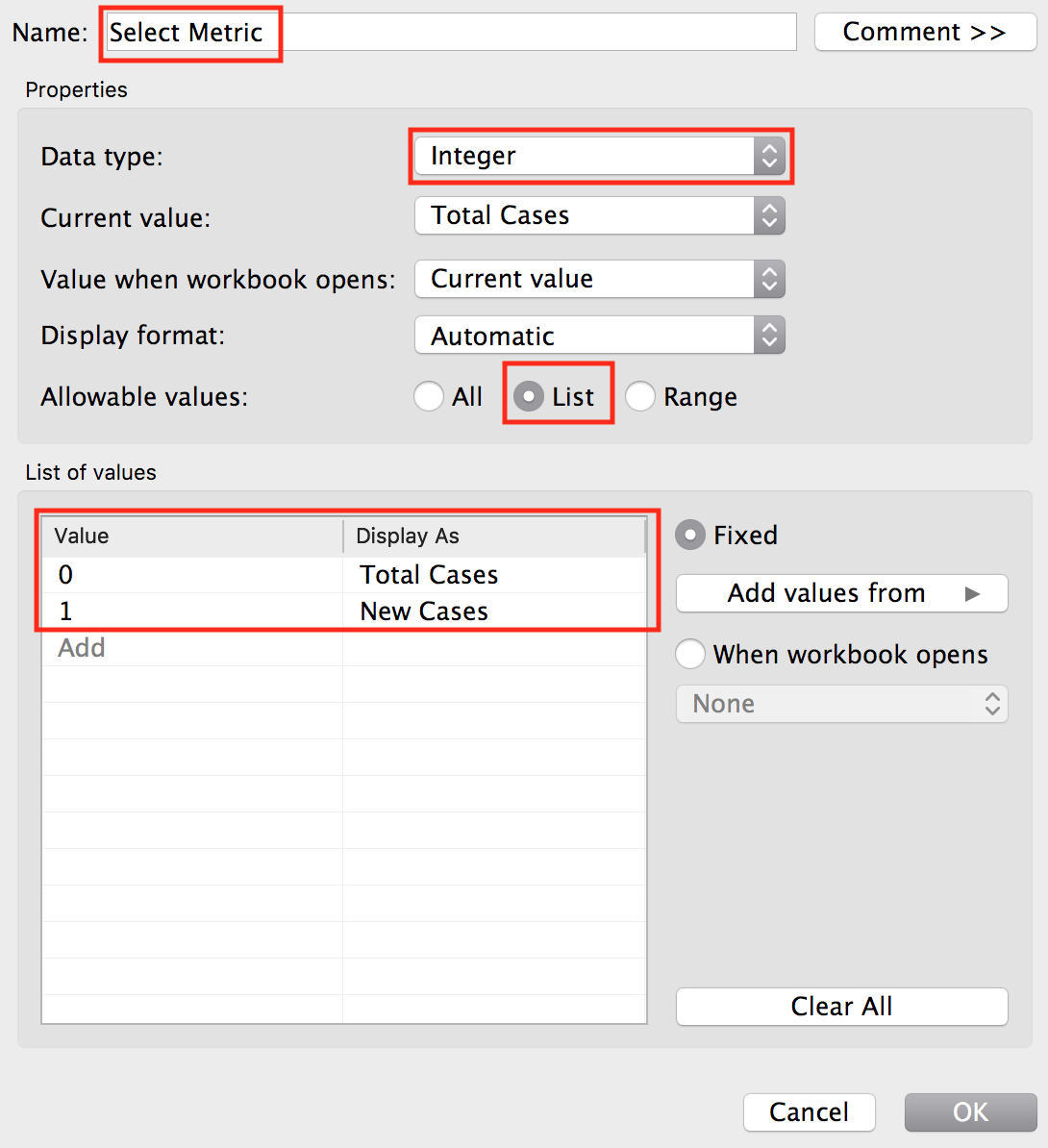
Task: Enable the When workbook opens option
Action: [x=689, y=654]
